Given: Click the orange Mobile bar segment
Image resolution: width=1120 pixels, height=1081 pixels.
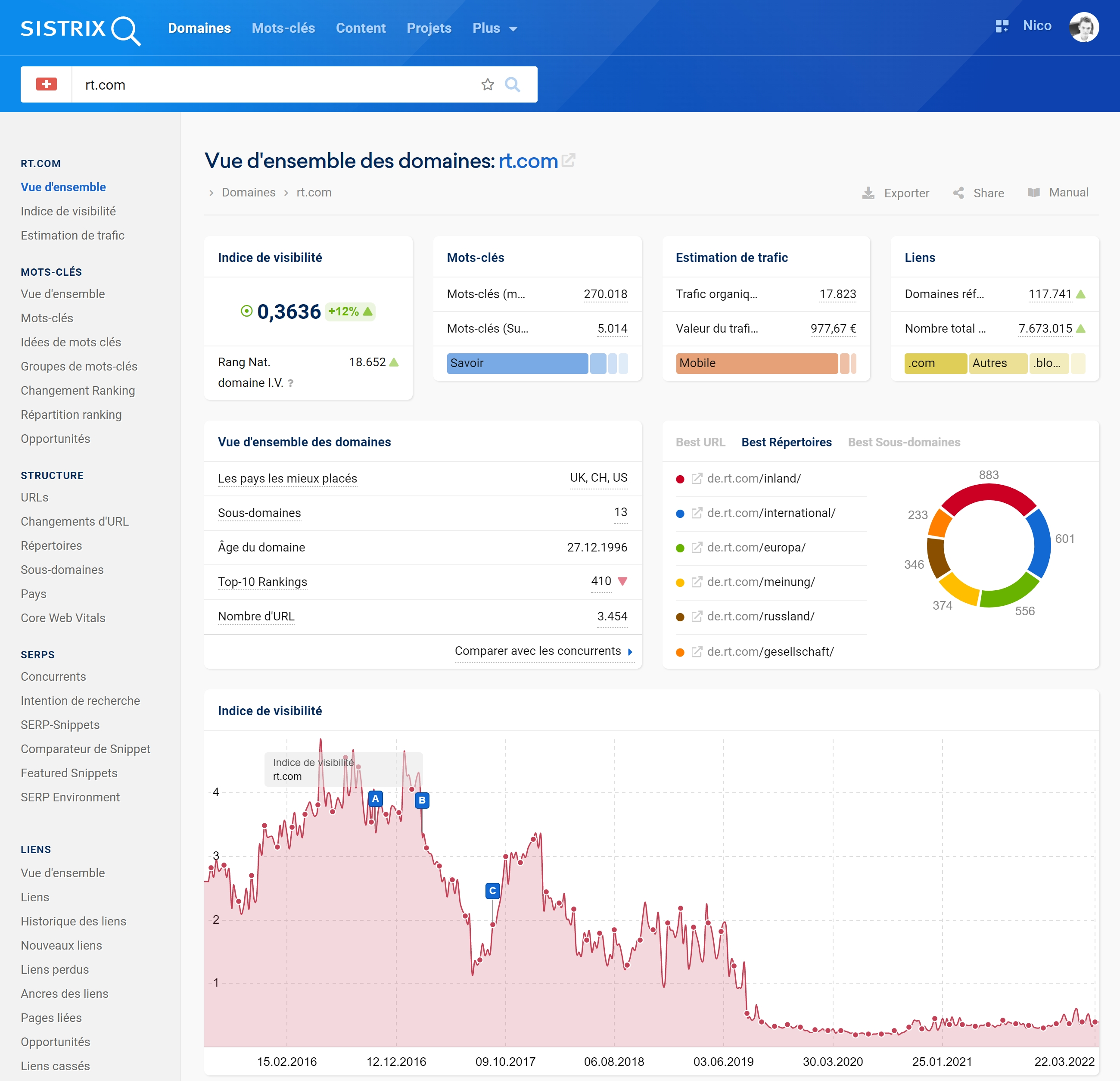Looking at the screenshot, I should pyautogui.click(x=756, y=363).
